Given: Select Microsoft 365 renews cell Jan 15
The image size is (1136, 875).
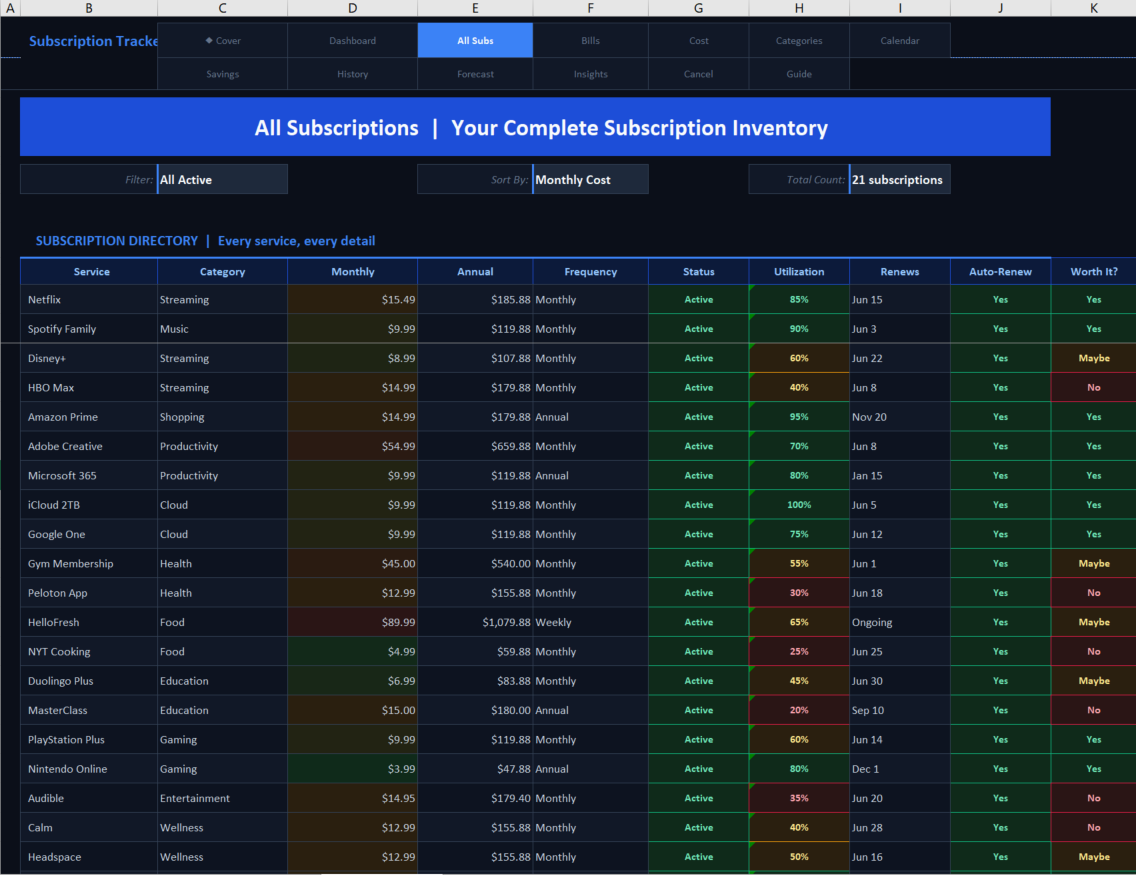Looking at the screenshot, I should point(900,475).
